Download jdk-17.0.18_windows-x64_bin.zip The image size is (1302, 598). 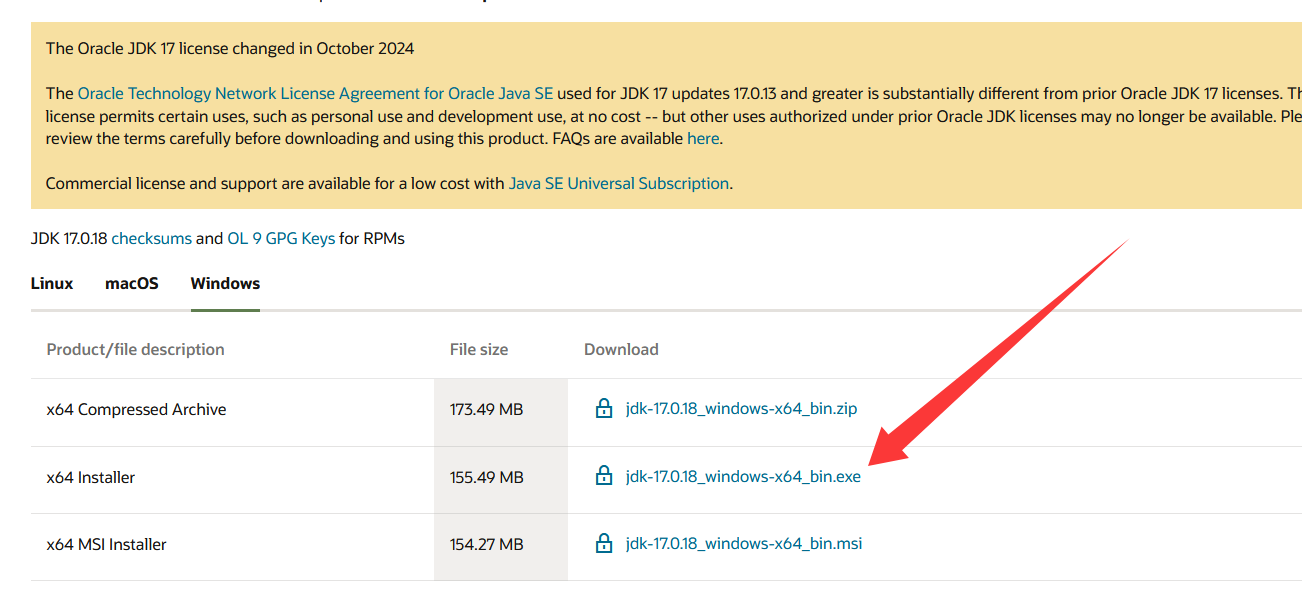point(741,409)
